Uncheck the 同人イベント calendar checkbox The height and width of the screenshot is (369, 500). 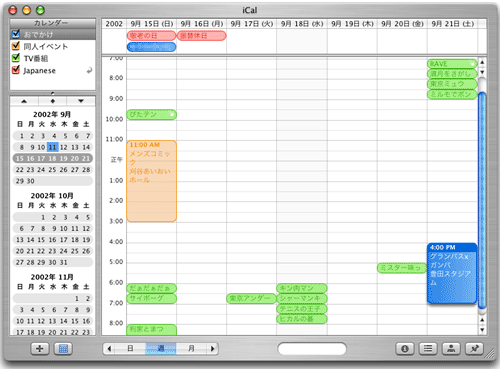pyautogui.click(x=16, y=46)
